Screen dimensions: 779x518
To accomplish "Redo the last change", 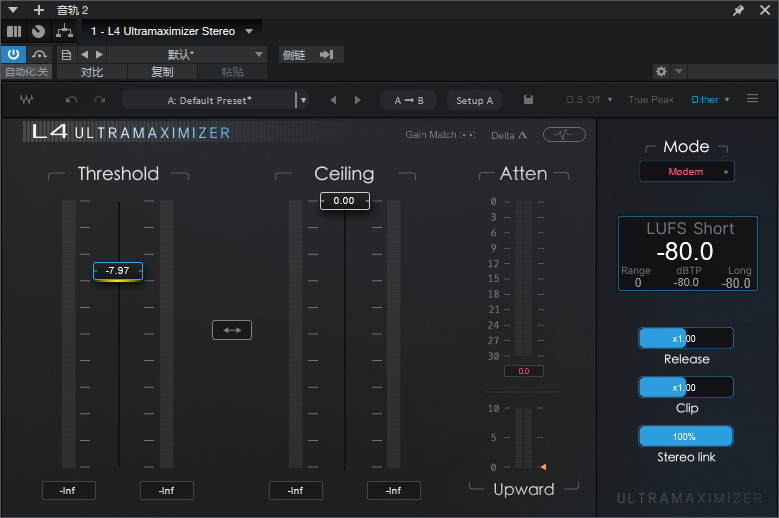I will 99,100.
